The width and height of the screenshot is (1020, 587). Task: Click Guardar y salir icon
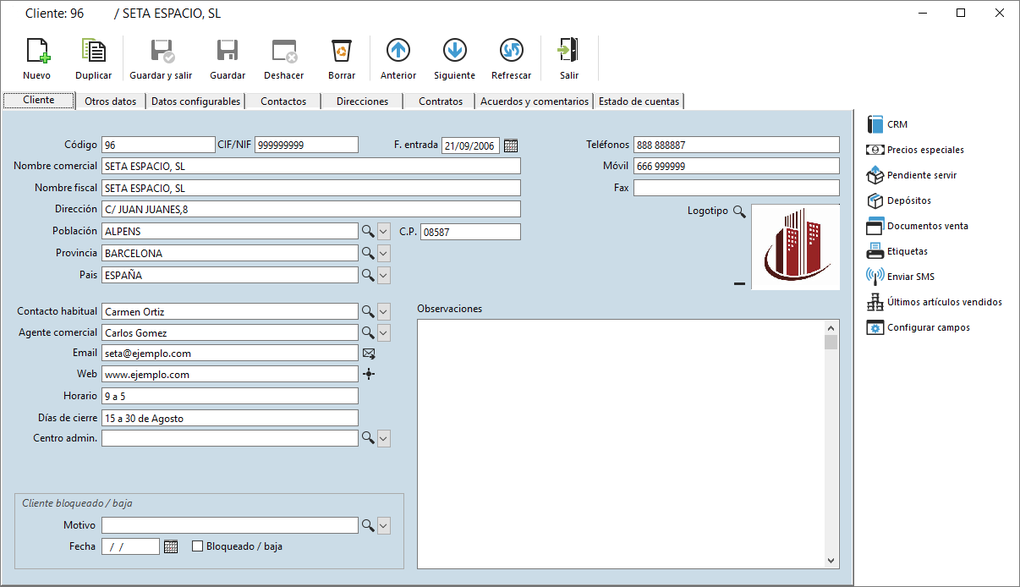(161, 51)
